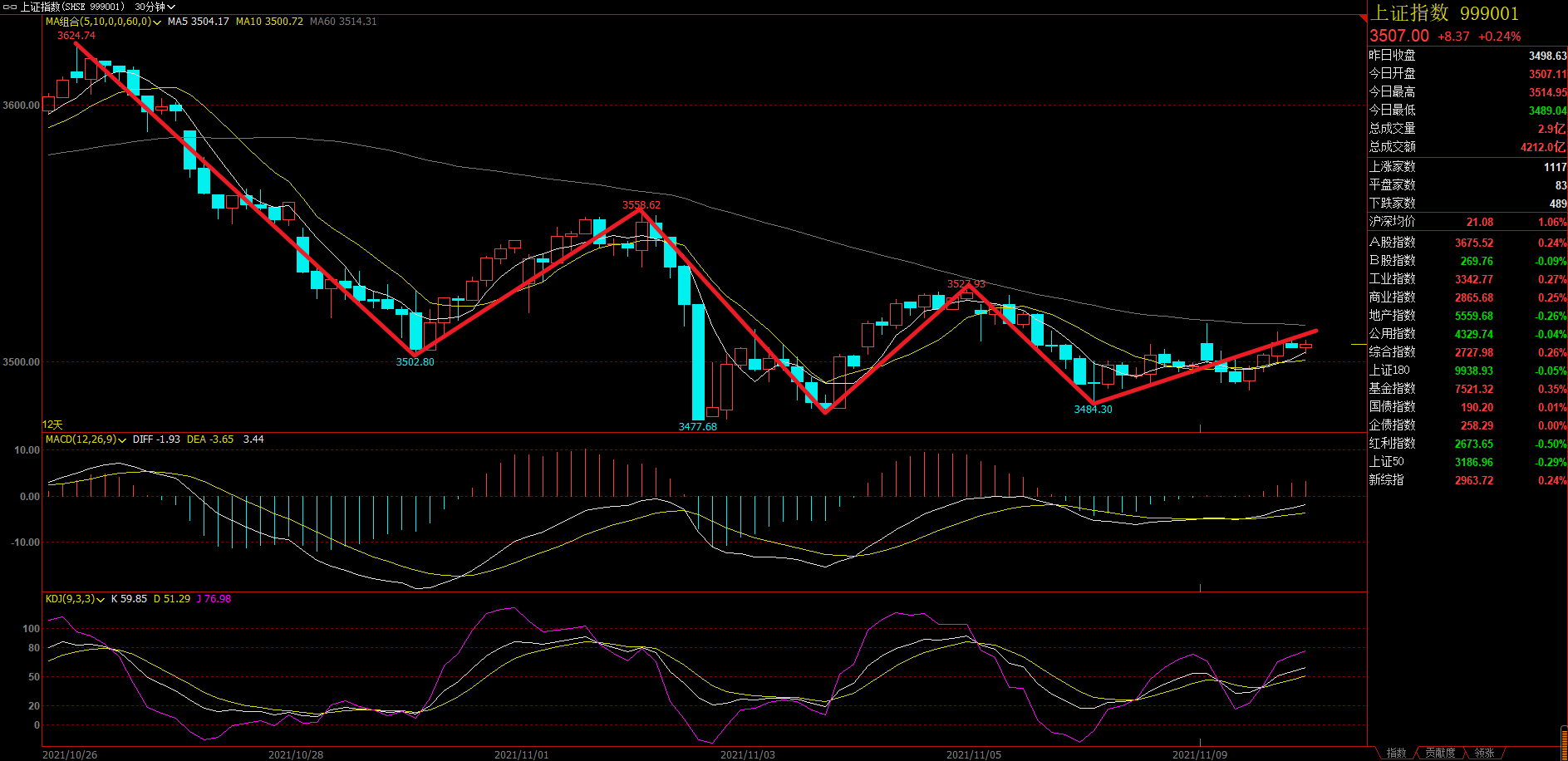The image size is (1568, 761).
Task: Select the 红利指数 row
Action: pos(1392,444)
